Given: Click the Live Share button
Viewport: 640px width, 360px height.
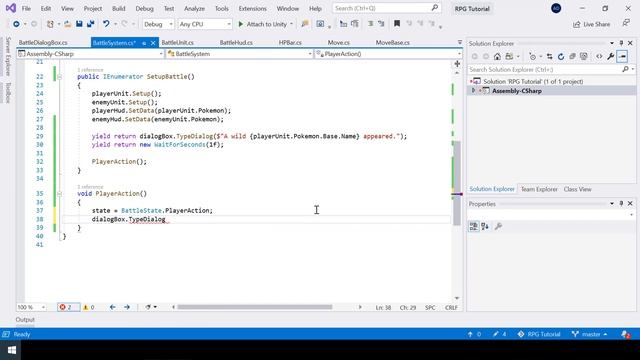Looking at the screenshot, I should 592,24.
